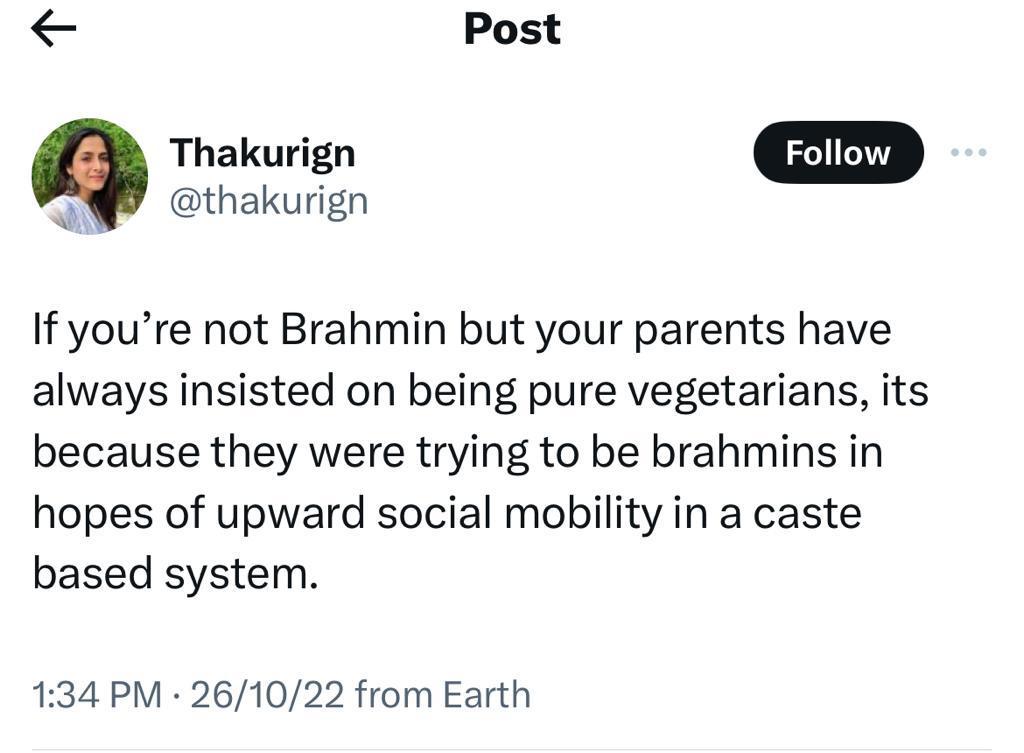1024x753 pixels.
Task: Click the display name Thakurign
Action: tap(262, 153)
